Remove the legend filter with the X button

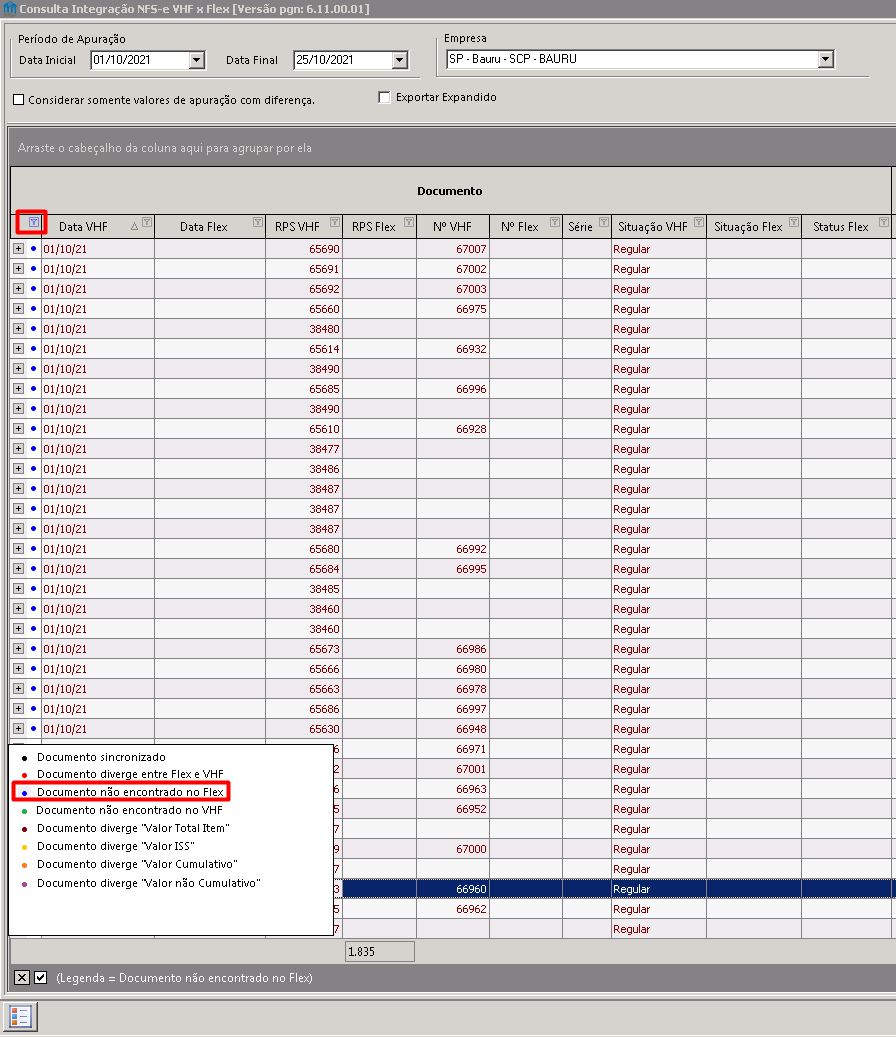pyautogui.click(x=22, y=977)
